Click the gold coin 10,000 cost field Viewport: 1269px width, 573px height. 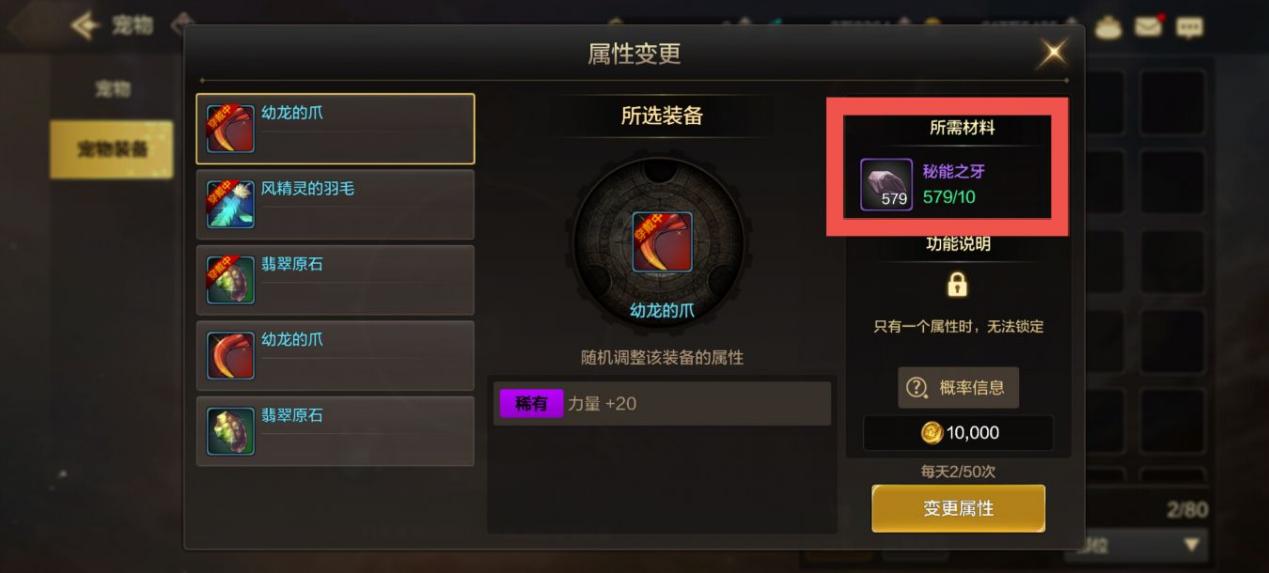point(958,433)
